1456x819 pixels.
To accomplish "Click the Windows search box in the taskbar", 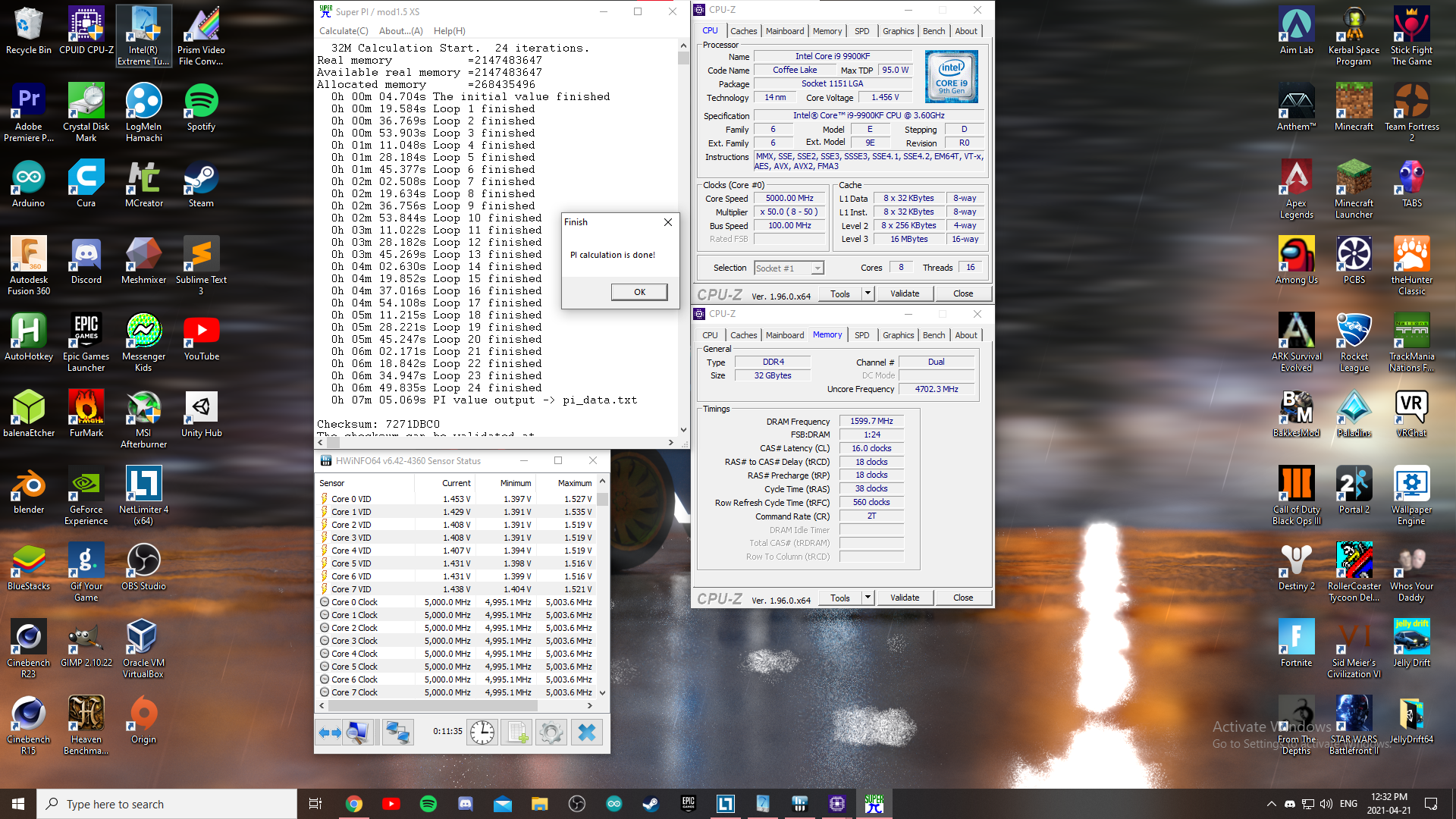I will (x=167, y=804).
